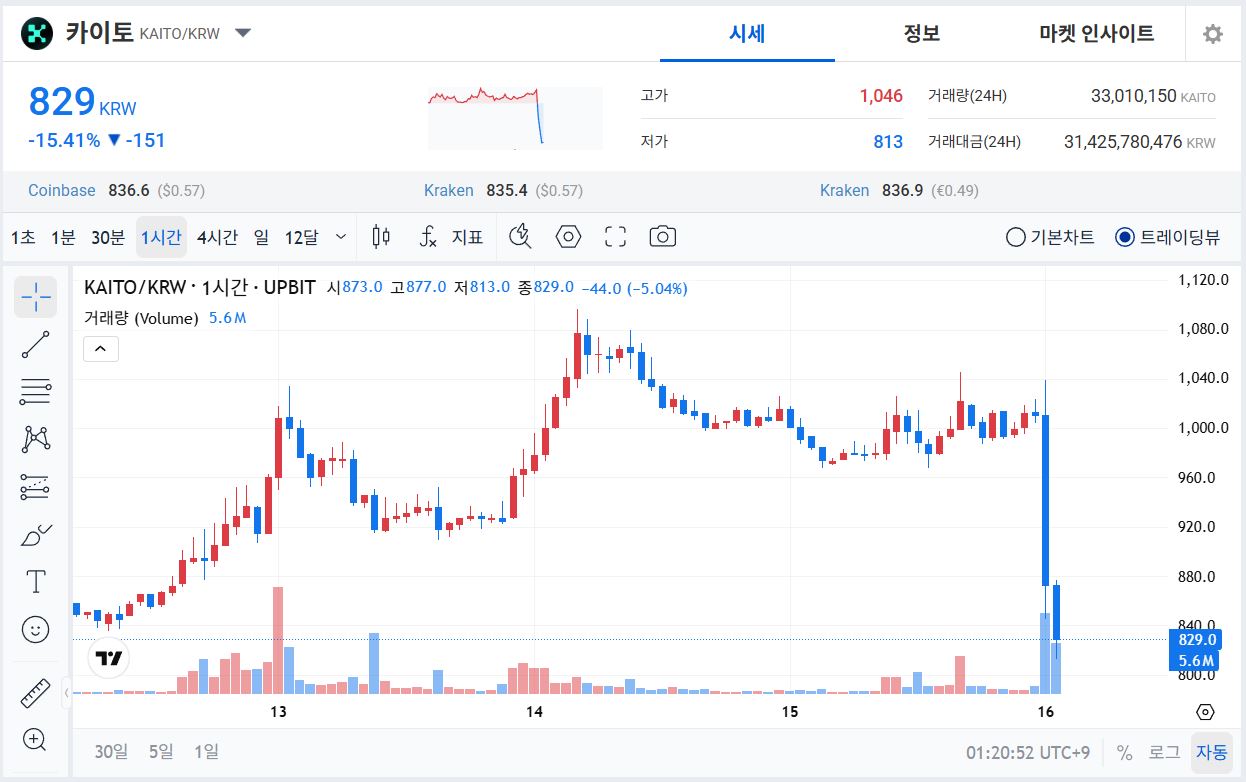
Task: Select the measure ruler tool
Action: tap(35, 692)
